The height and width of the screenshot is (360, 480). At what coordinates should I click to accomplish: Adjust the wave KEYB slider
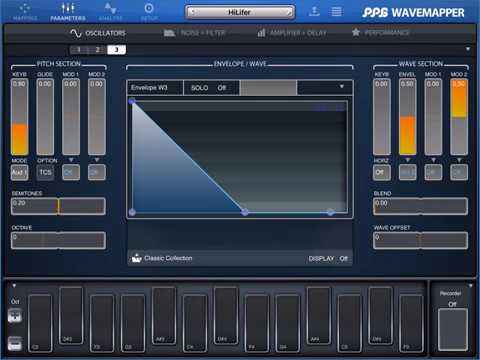[381, 117]
